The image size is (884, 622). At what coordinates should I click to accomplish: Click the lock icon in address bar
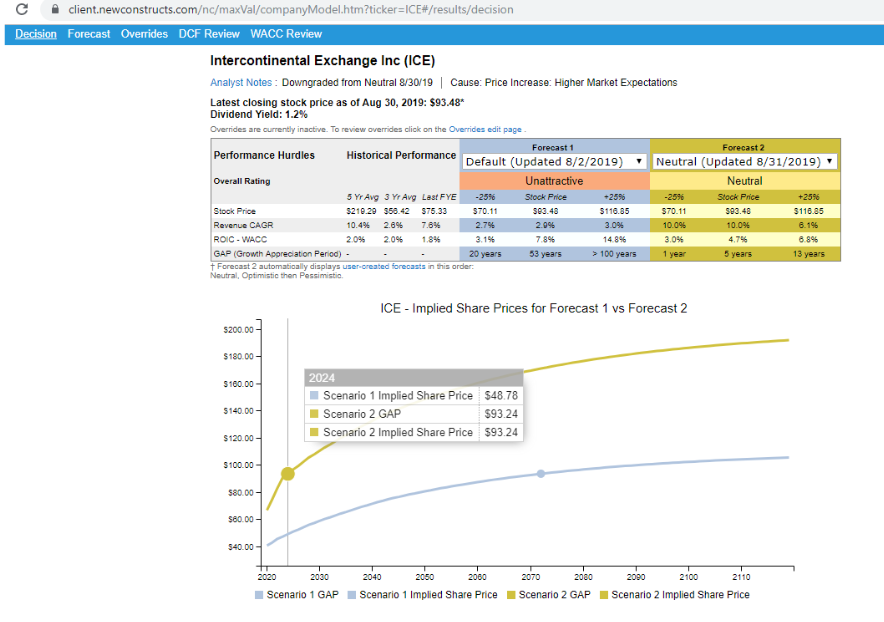[55, 9]
